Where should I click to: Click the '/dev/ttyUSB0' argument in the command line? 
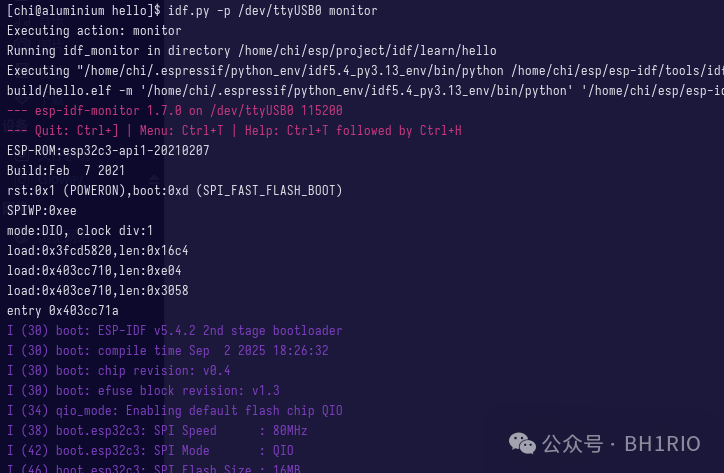pyautogui.click(x=280, y=11)
